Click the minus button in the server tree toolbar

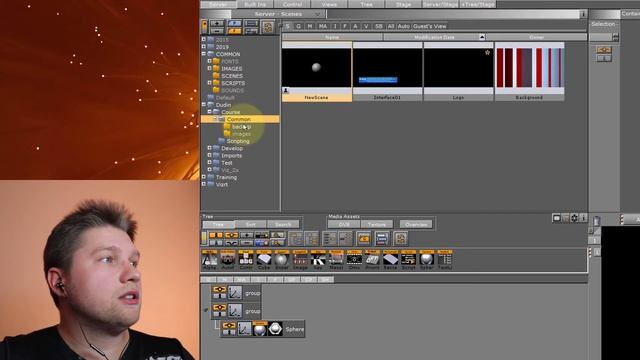[217, 31]
